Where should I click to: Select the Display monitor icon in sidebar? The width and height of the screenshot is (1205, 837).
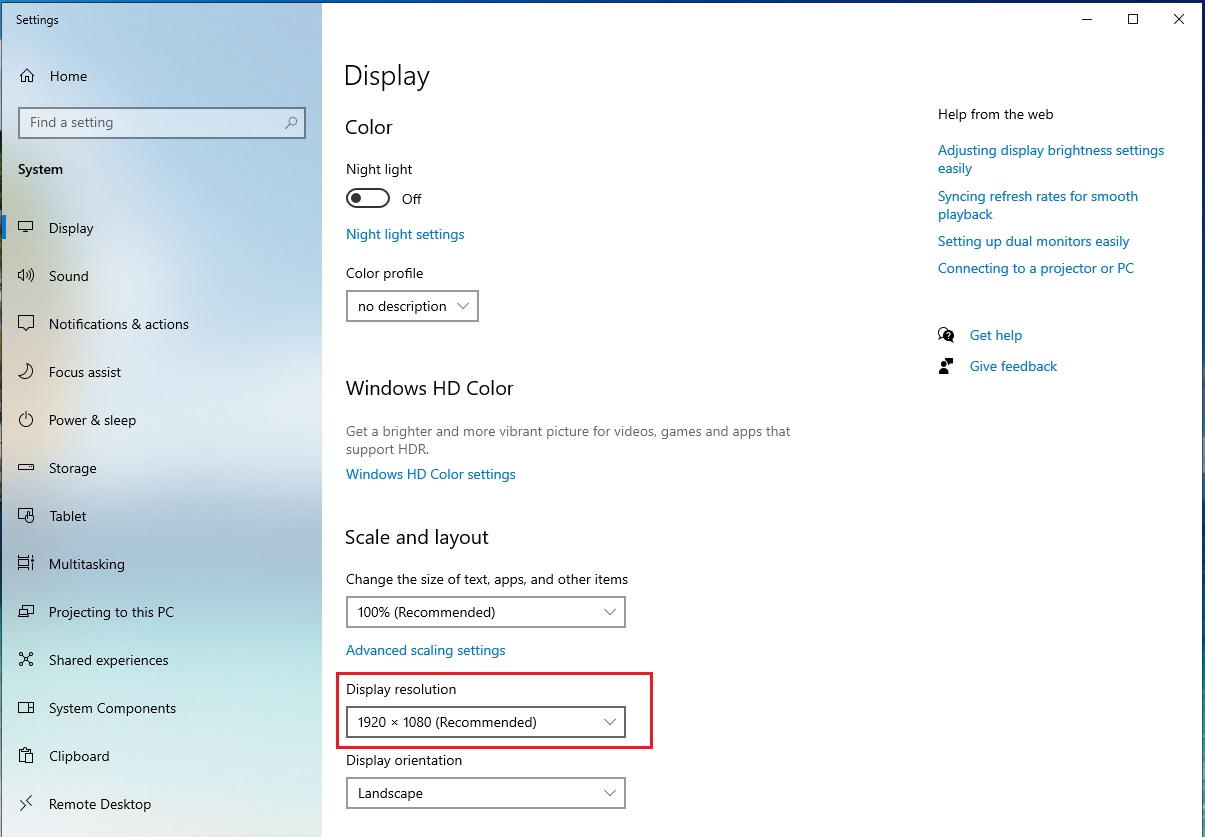25,227
